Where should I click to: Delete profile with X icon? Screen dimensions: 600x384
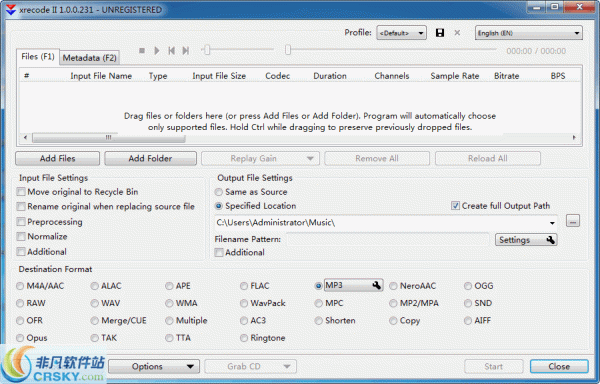pyautogui.click(x=457, y=33)
